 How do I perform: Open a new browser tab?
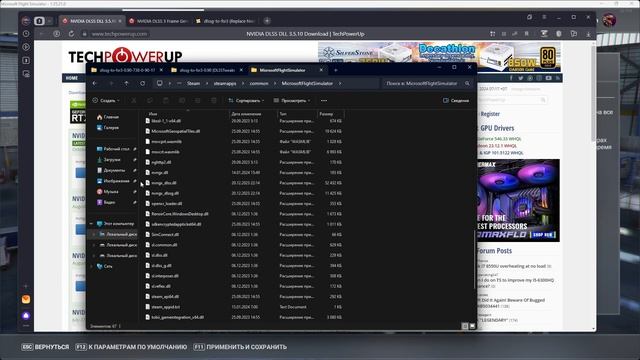tap(267, 21)
